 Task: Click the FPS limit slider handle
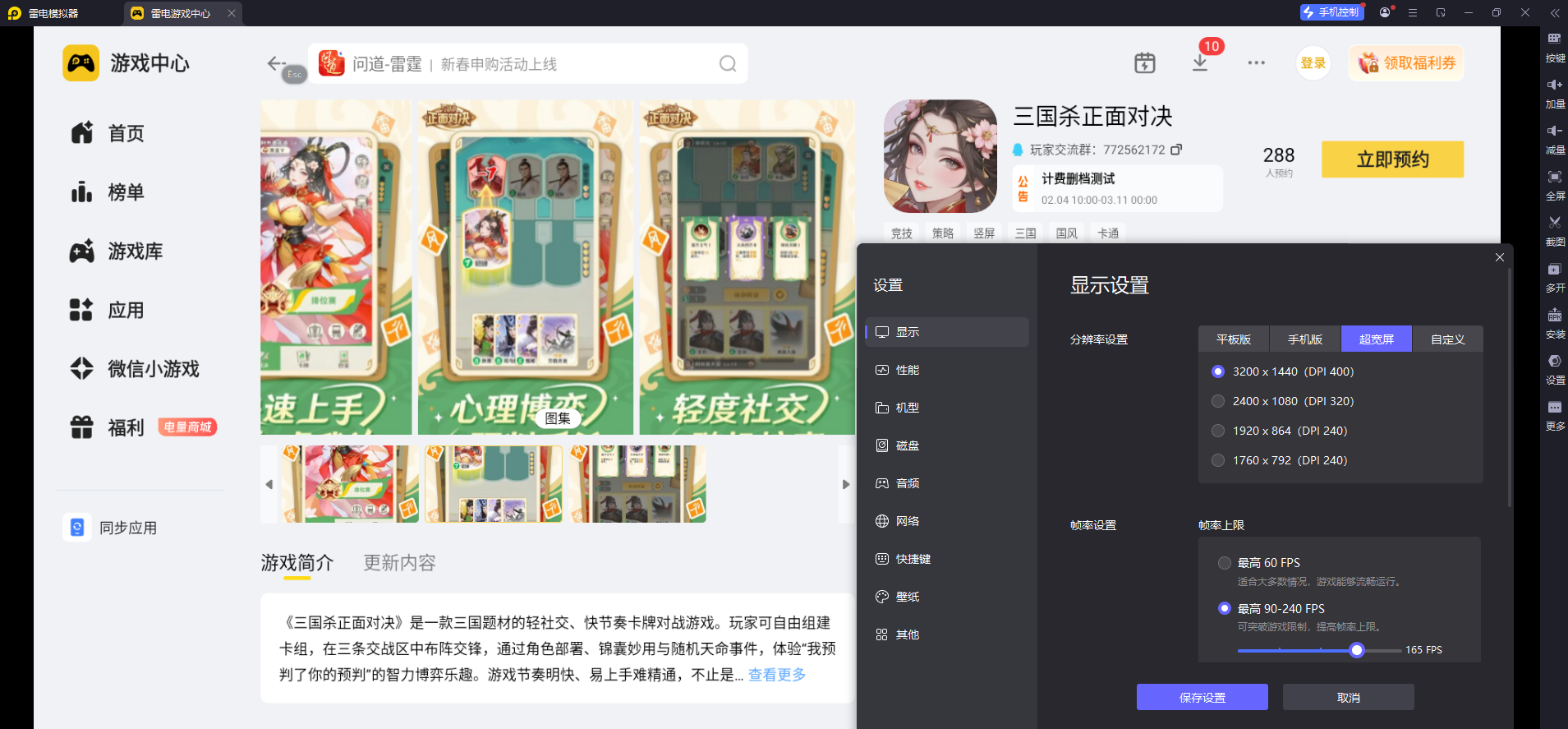[1357, 650]
